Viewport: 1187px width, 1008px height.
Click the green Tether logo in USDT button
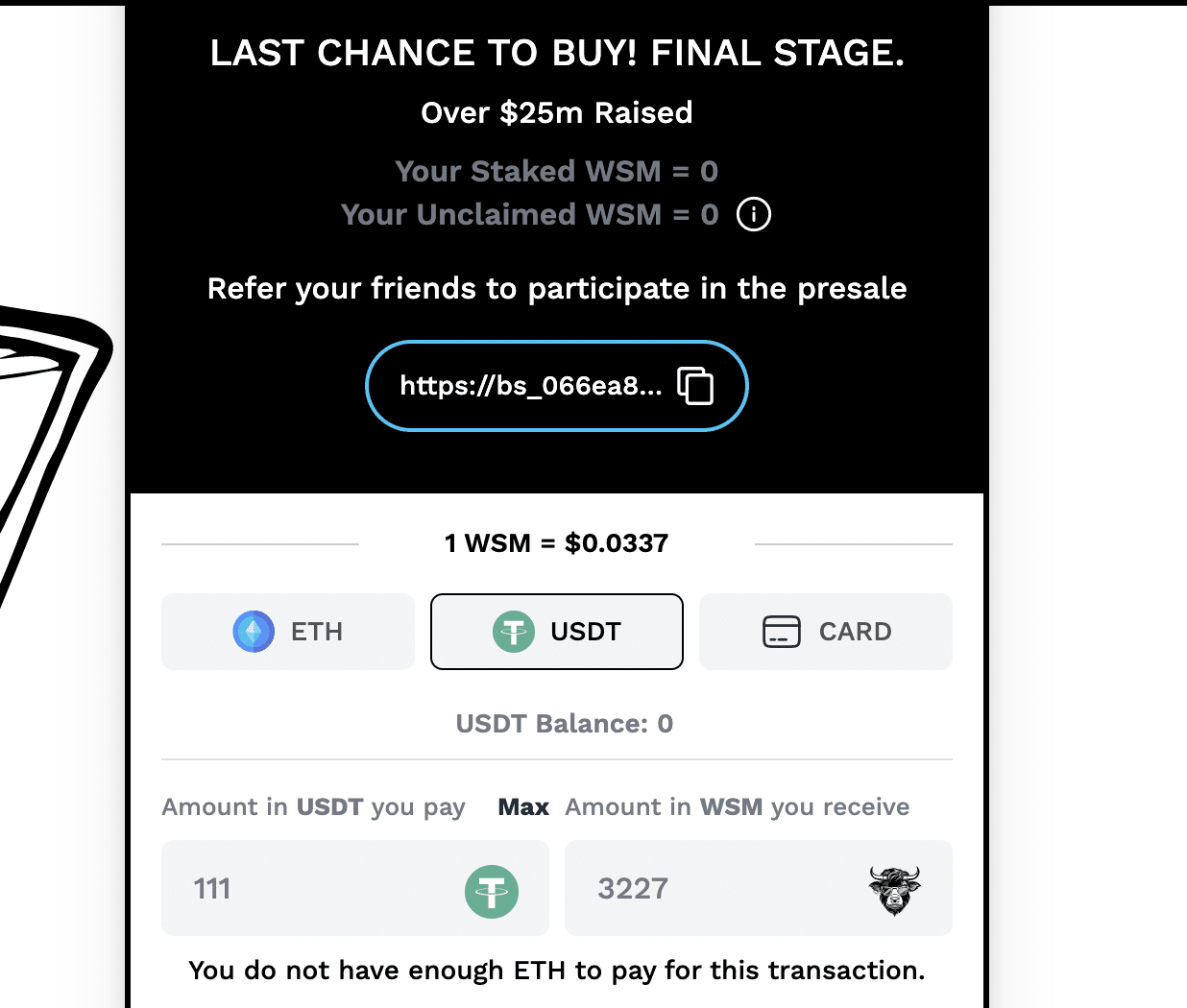coord(514,632)
